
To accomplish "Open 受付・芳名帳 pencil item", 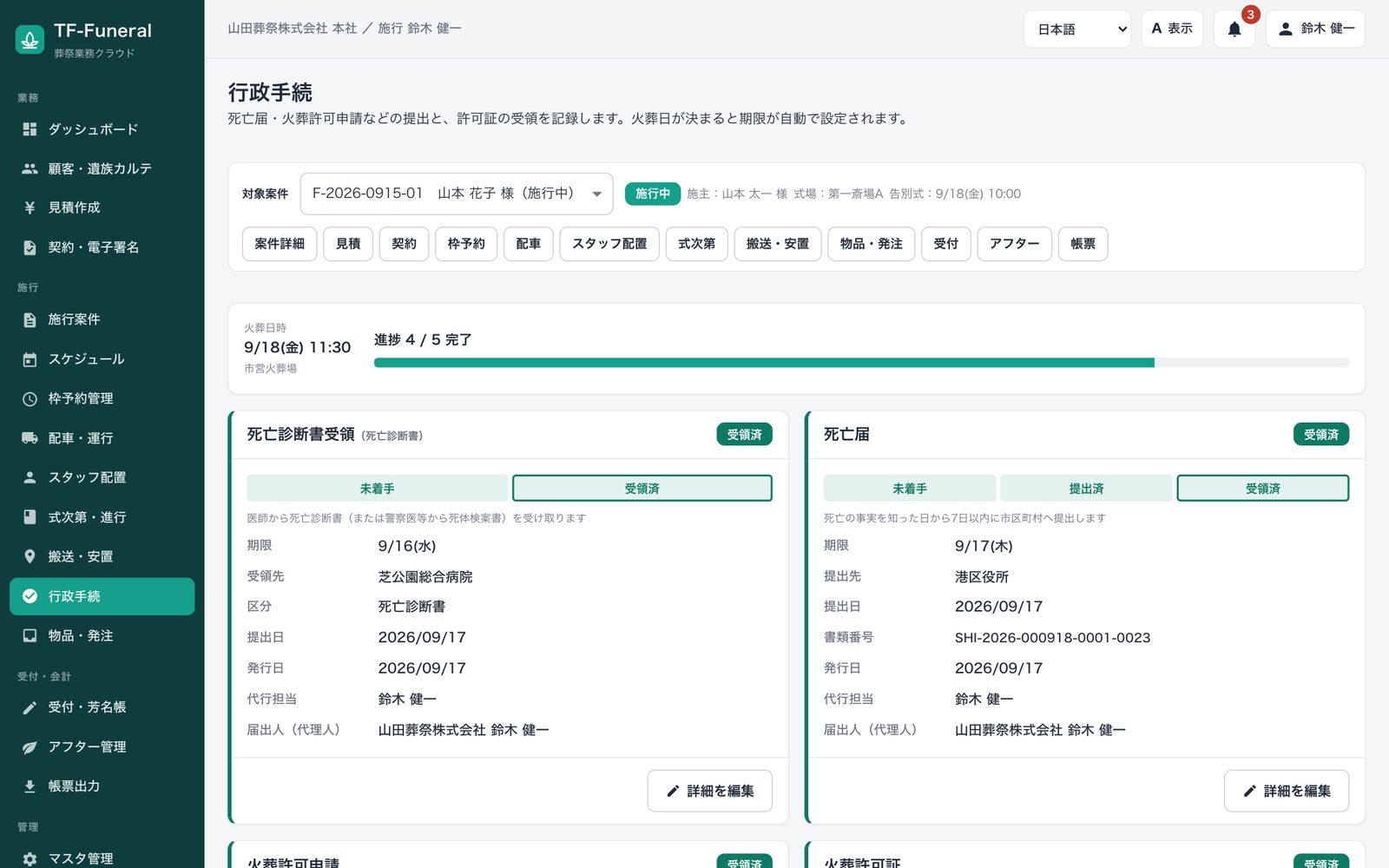I will click(102, 707).
